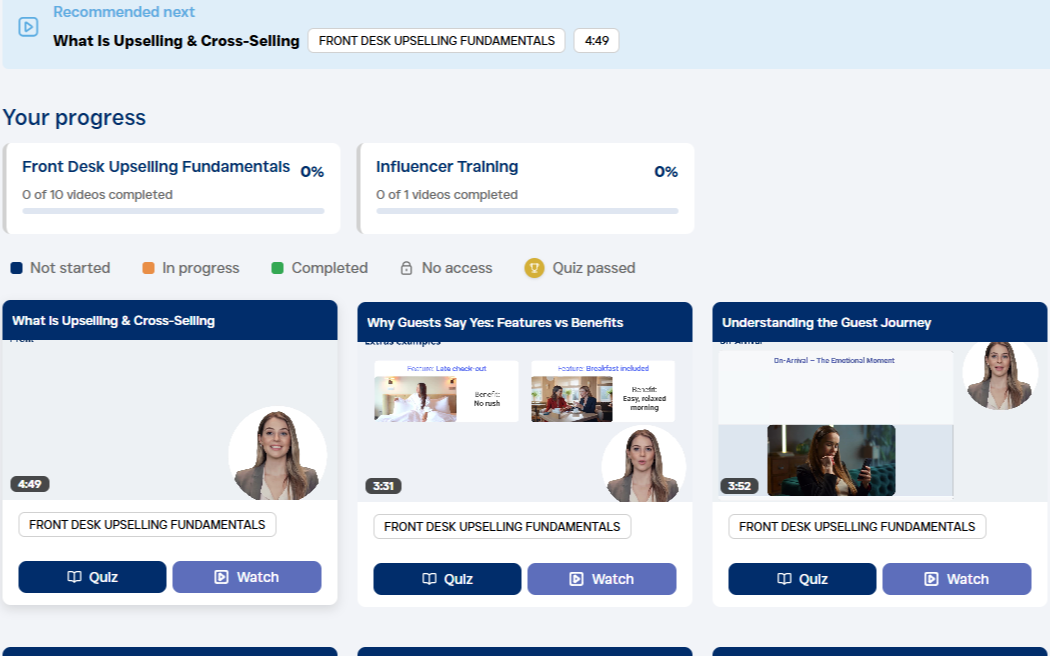Click 0% on Influencer Training card
The width and height of the screenshot is (1050, 656).
point(666,172)
